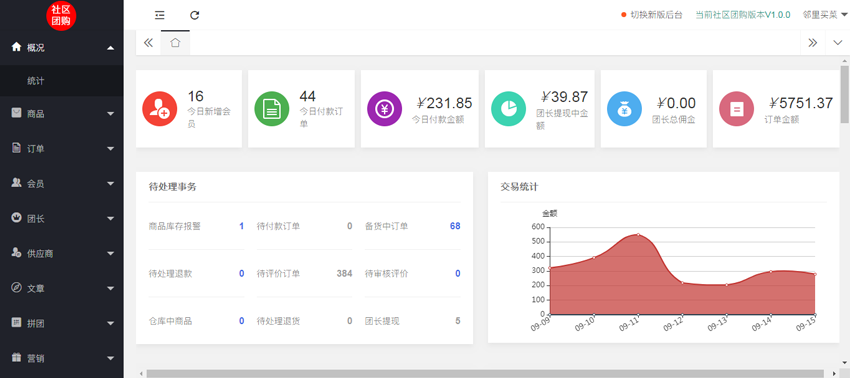Click the purple 今日付款金额 yen icon
Image resolution: width=850 pixels, height=378 pixels.
tap(384, 108)
